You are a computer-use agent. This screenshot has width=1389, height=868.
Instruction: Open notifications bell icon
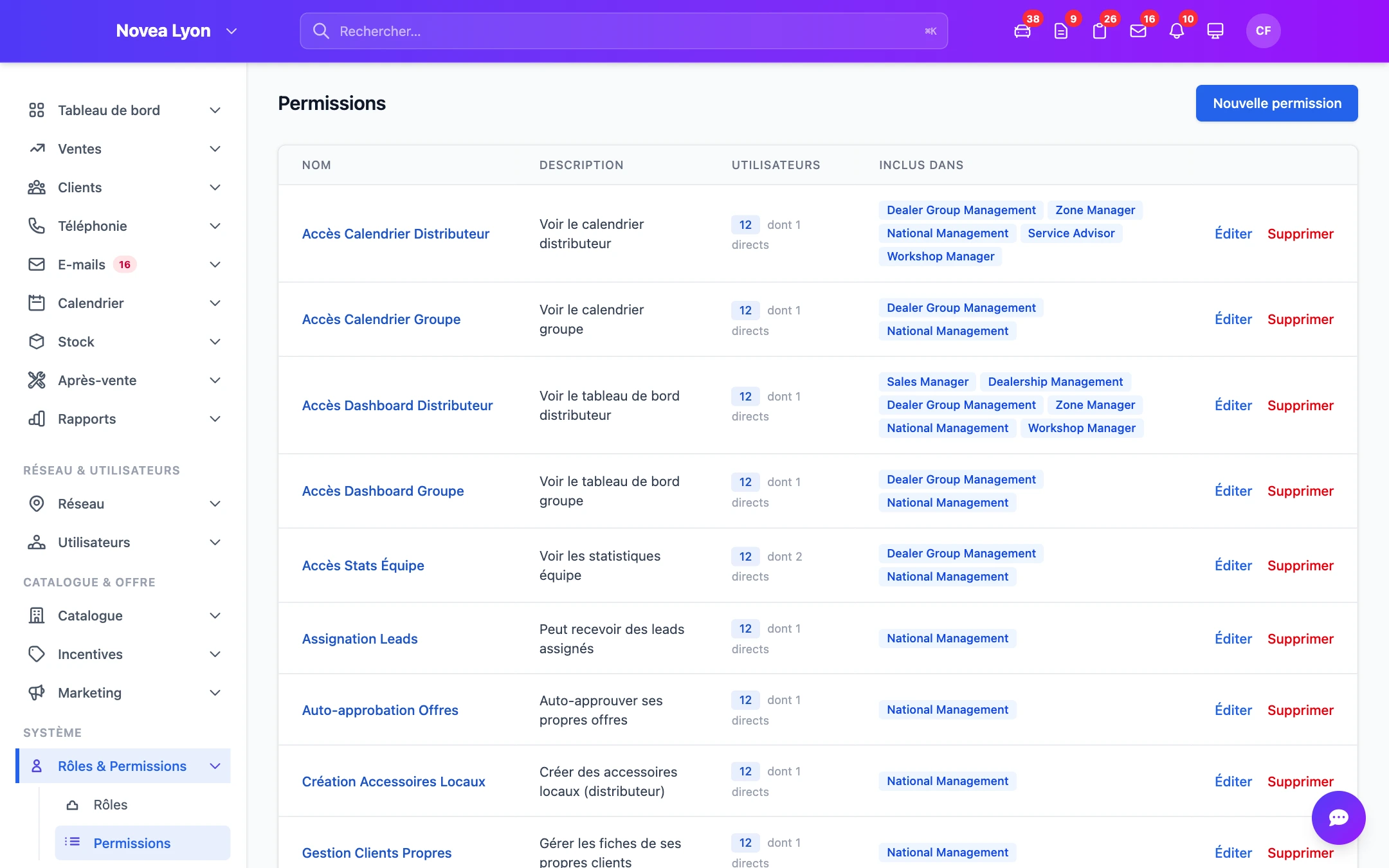tap(1177, 31)
